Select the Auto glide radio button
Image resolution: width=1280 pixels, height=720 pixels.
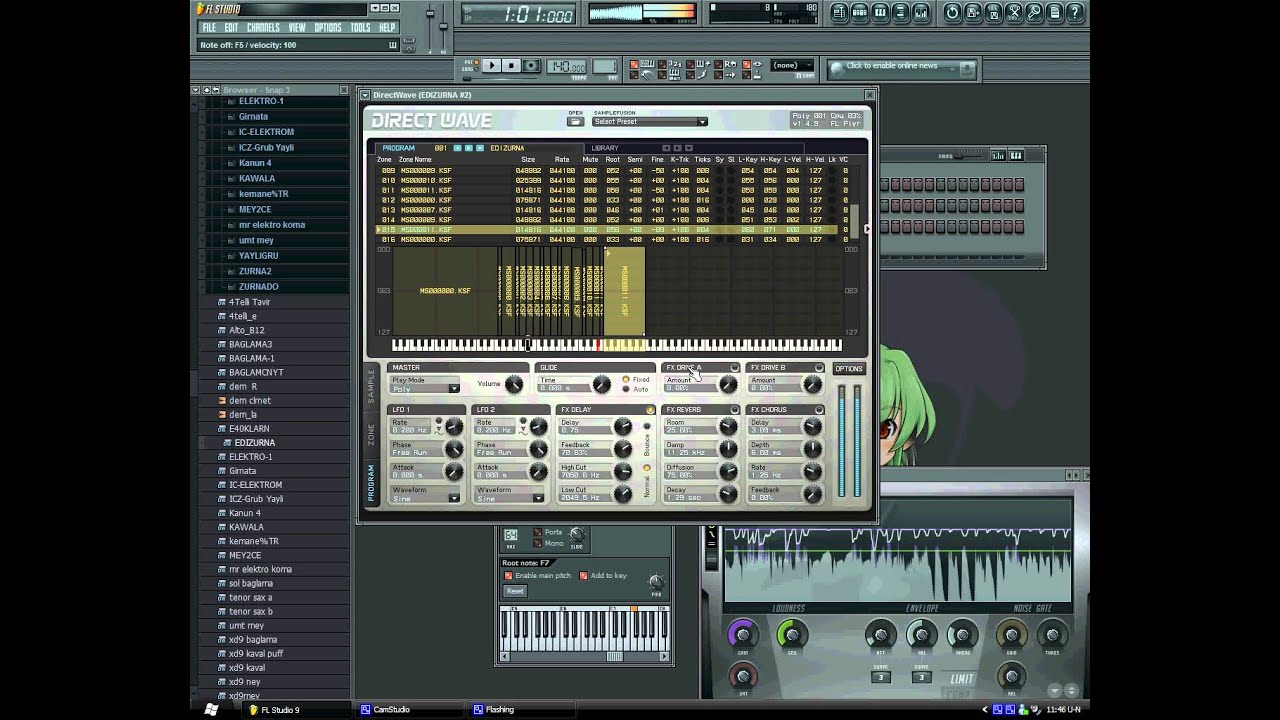pos(626,389)
